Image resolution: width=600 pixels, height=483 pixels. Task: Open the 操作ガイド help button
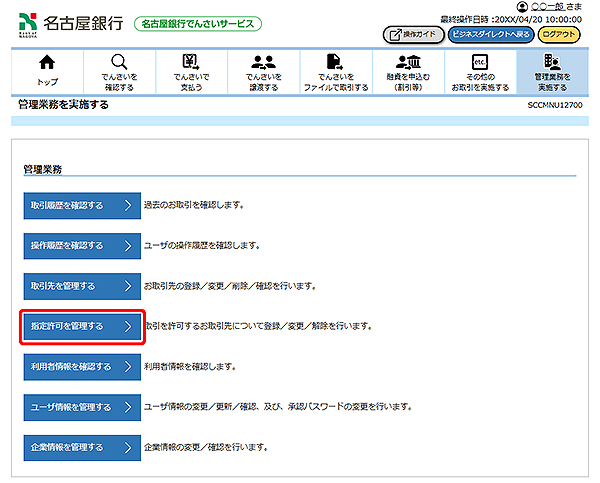(412, 34)
